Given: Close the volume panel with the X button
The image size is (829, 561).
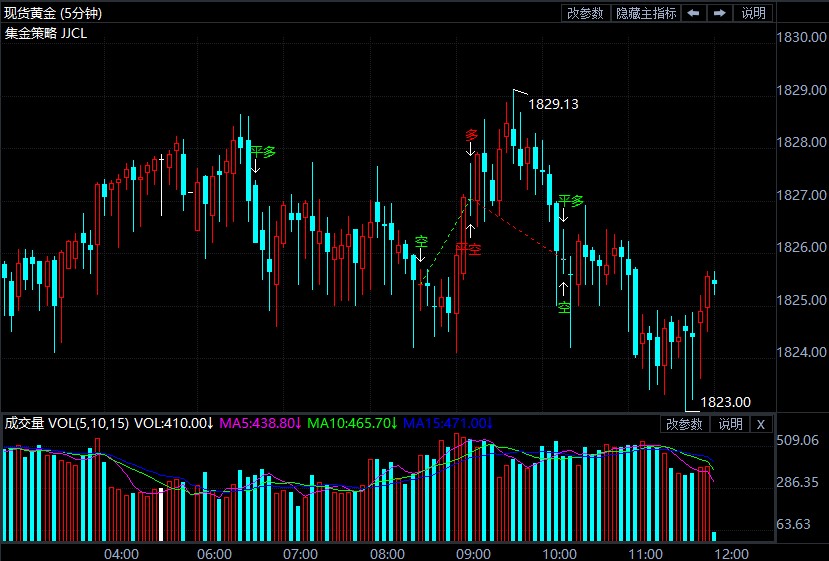Looking at the screenshot, I should coord(760,424).
